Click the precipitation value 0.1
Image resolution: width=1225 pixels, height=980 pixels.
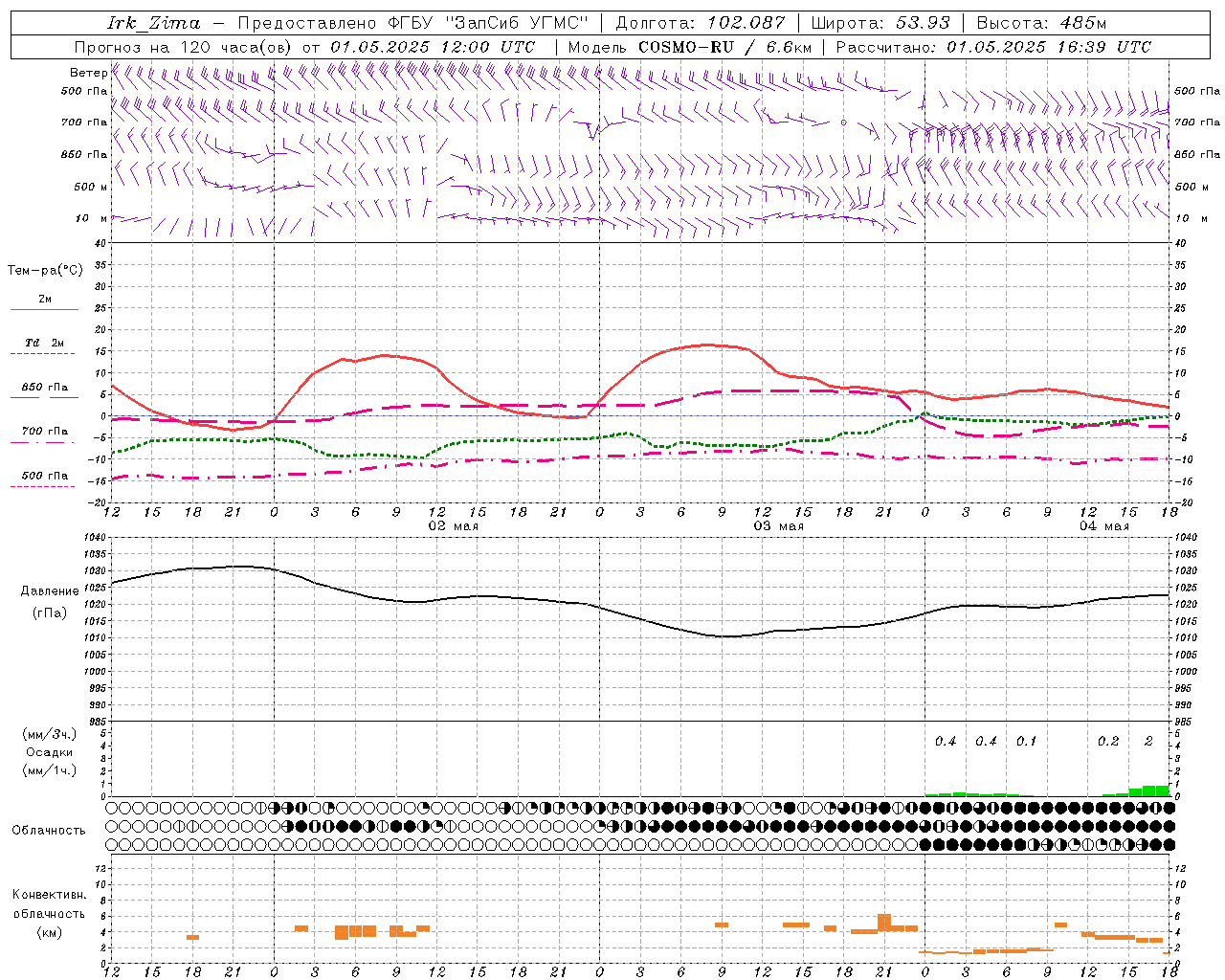(1027, 742)
